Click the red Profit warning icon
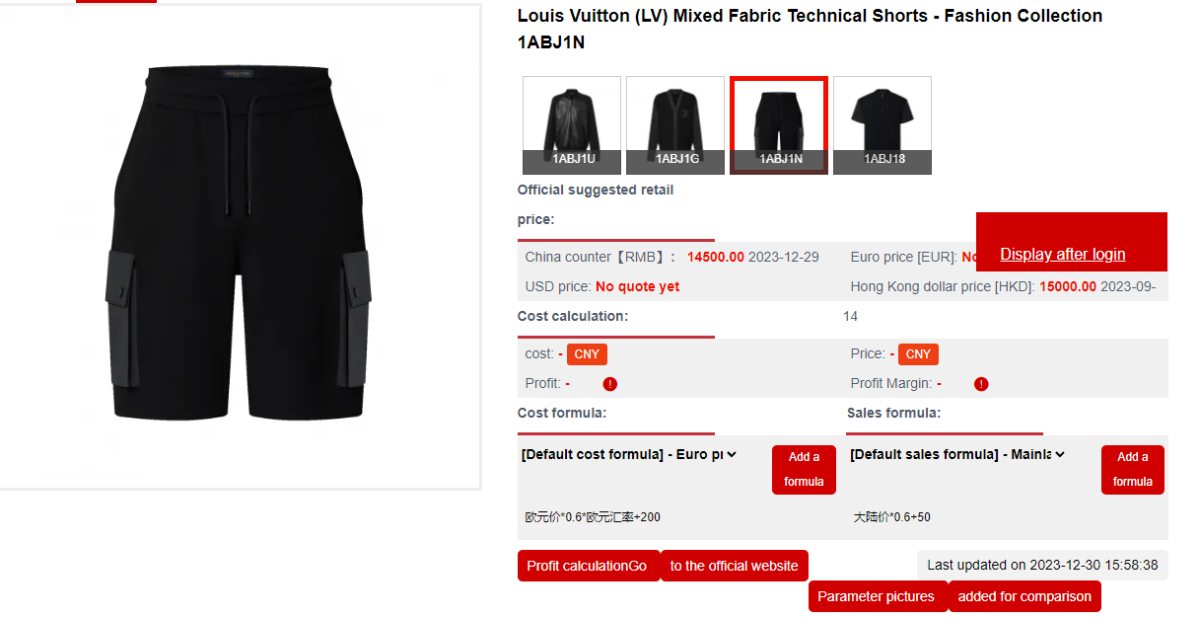 point(610,384)
